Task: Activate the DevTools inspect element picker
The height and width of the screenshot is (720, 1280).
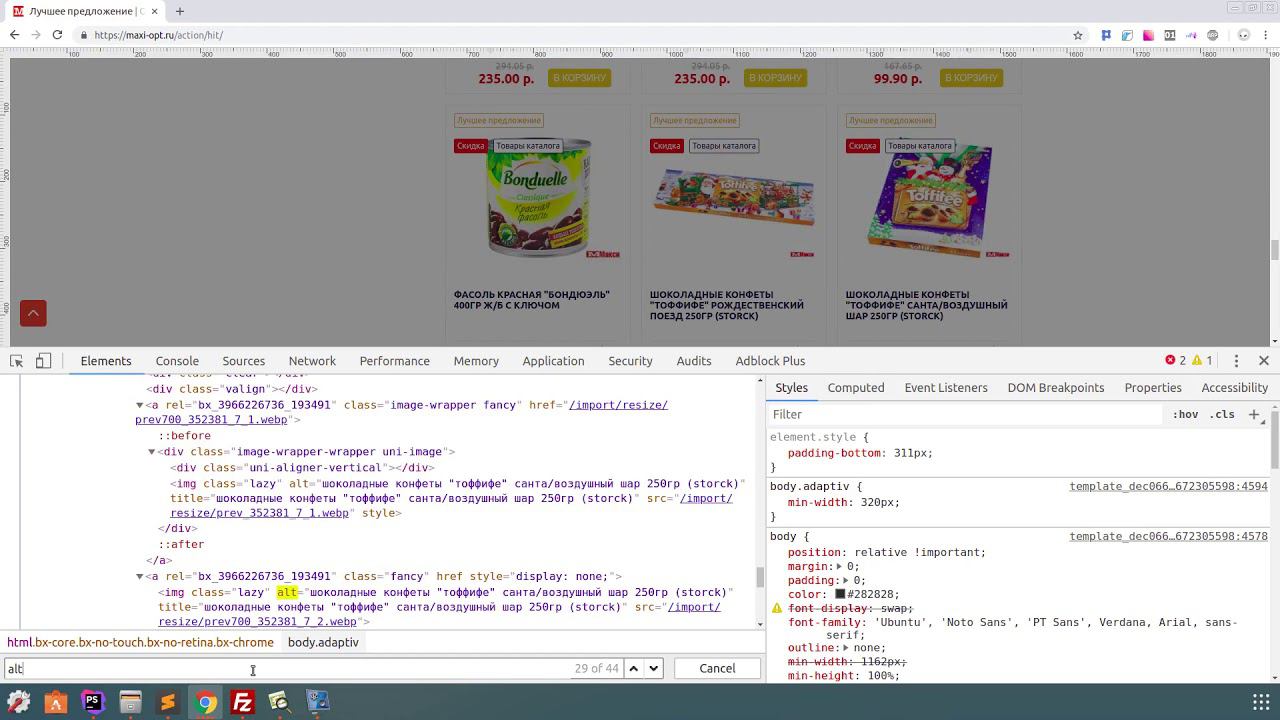Action: point(17,361)
